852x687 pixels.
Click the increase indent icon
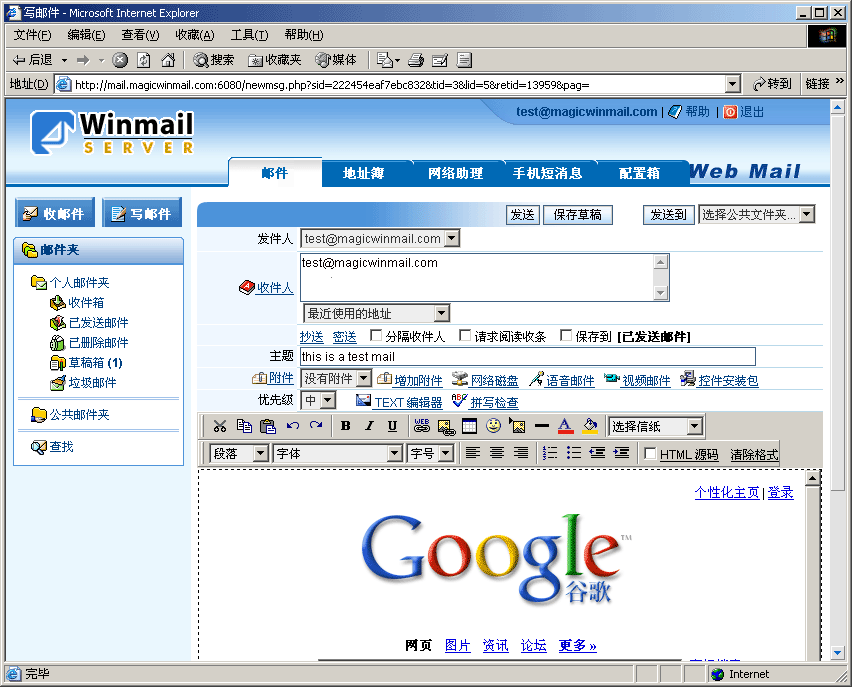click(622, 453)
